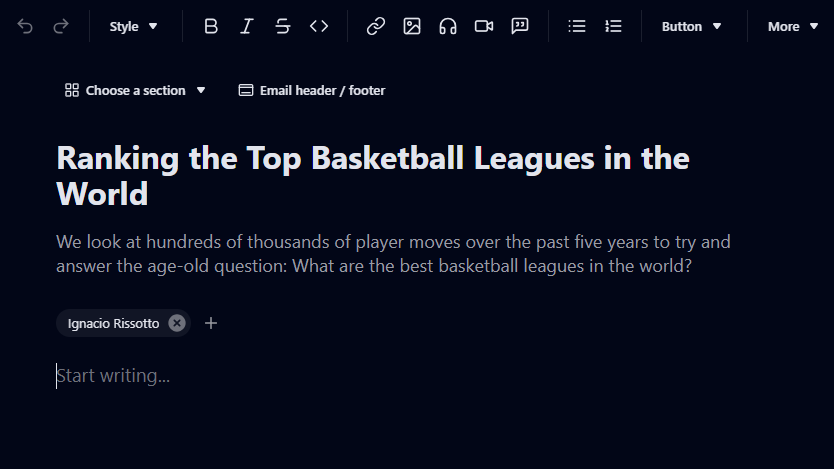This screenshot has width=834, height=469.
Task: Insert an image
Action: [x=412, y=26]
